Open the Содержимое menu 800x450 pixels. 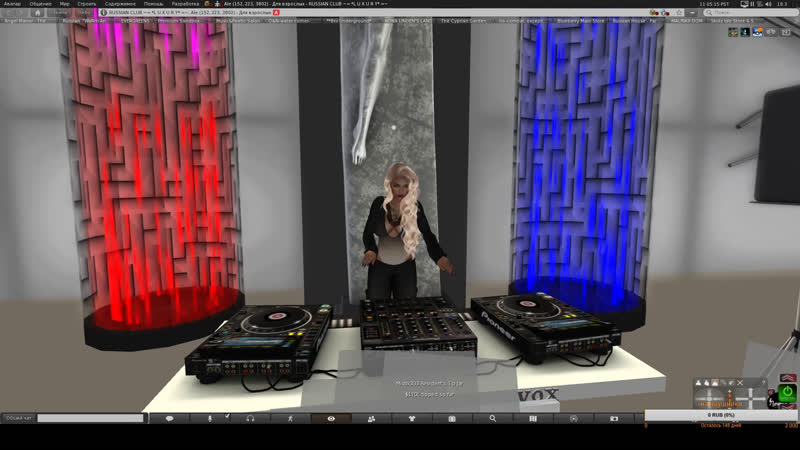pos(120,4)
